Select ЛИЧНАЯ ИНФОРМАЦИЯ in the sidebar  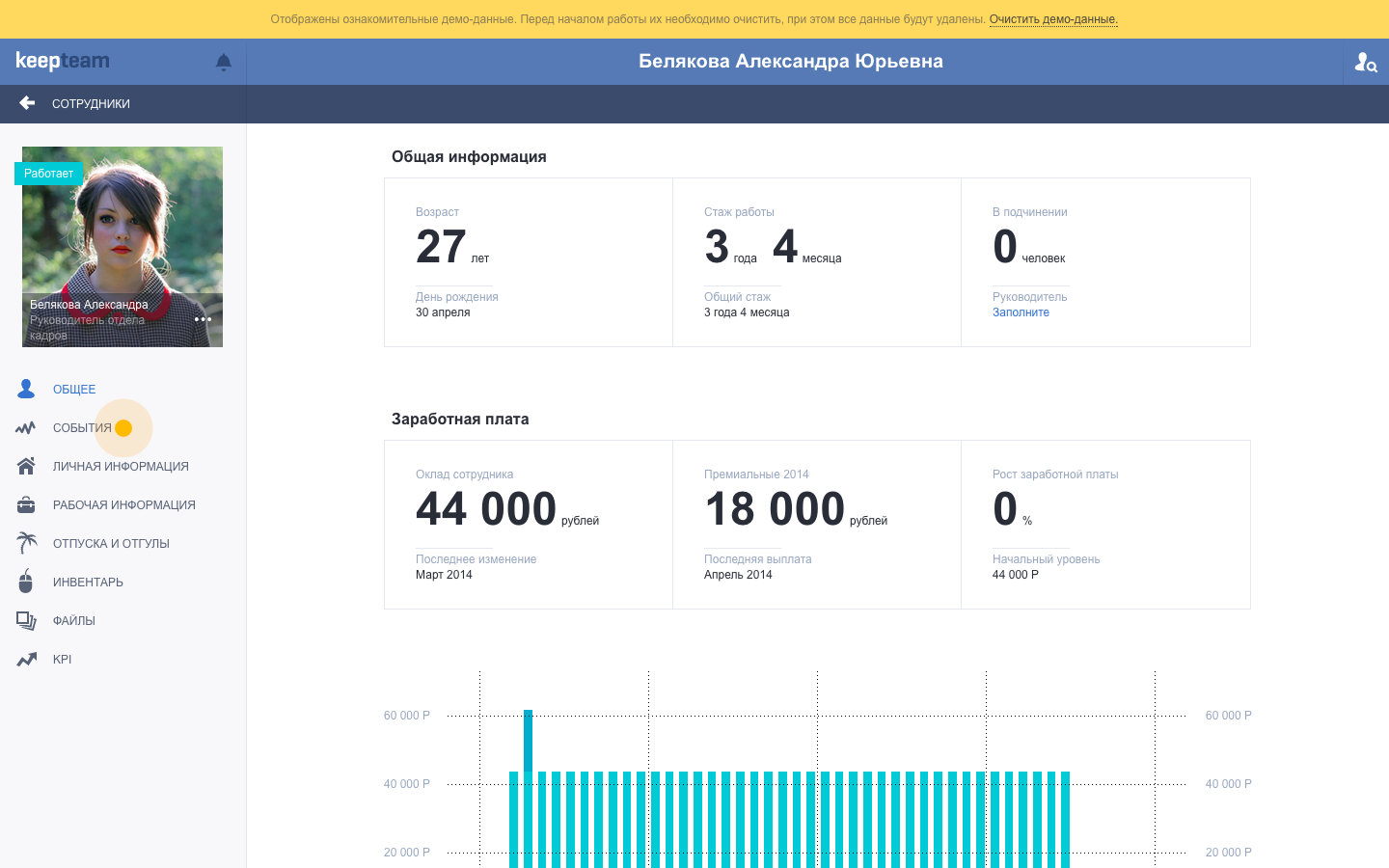(121, 467)
